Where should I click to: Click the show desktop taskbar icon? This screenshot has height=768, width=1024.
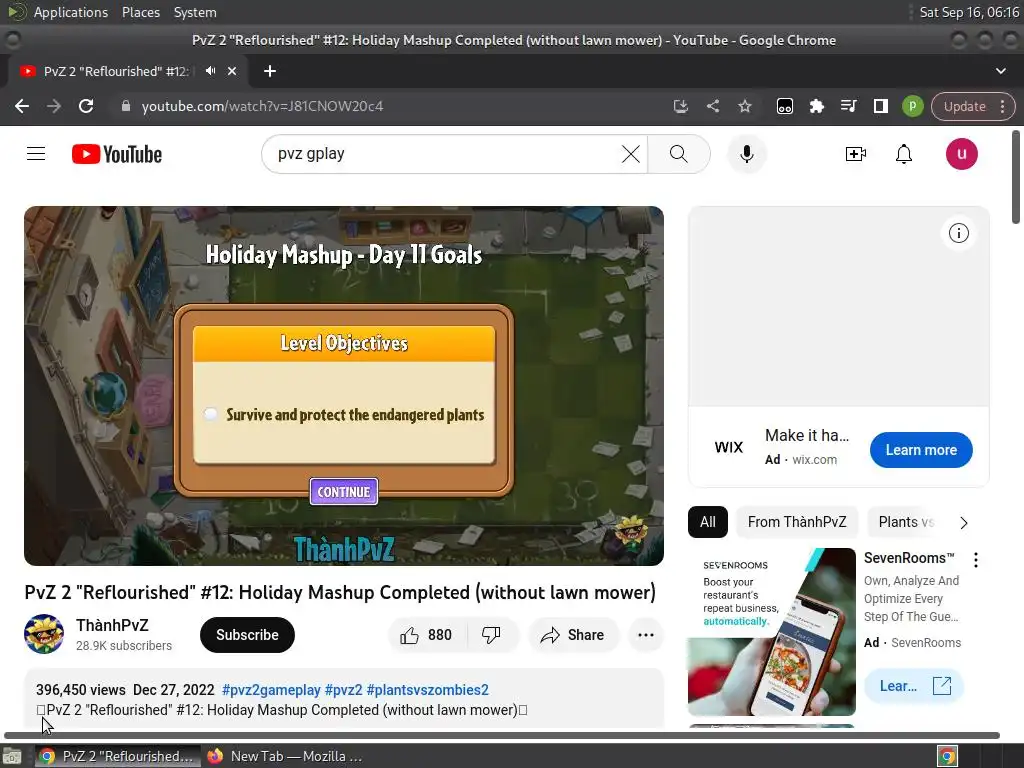point(12,756)
